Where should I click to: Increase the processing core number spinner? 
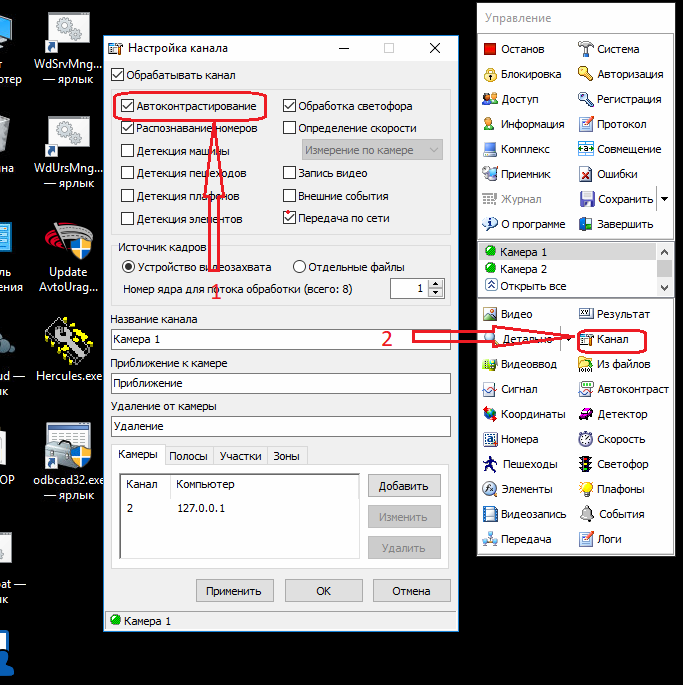point(435,283)
